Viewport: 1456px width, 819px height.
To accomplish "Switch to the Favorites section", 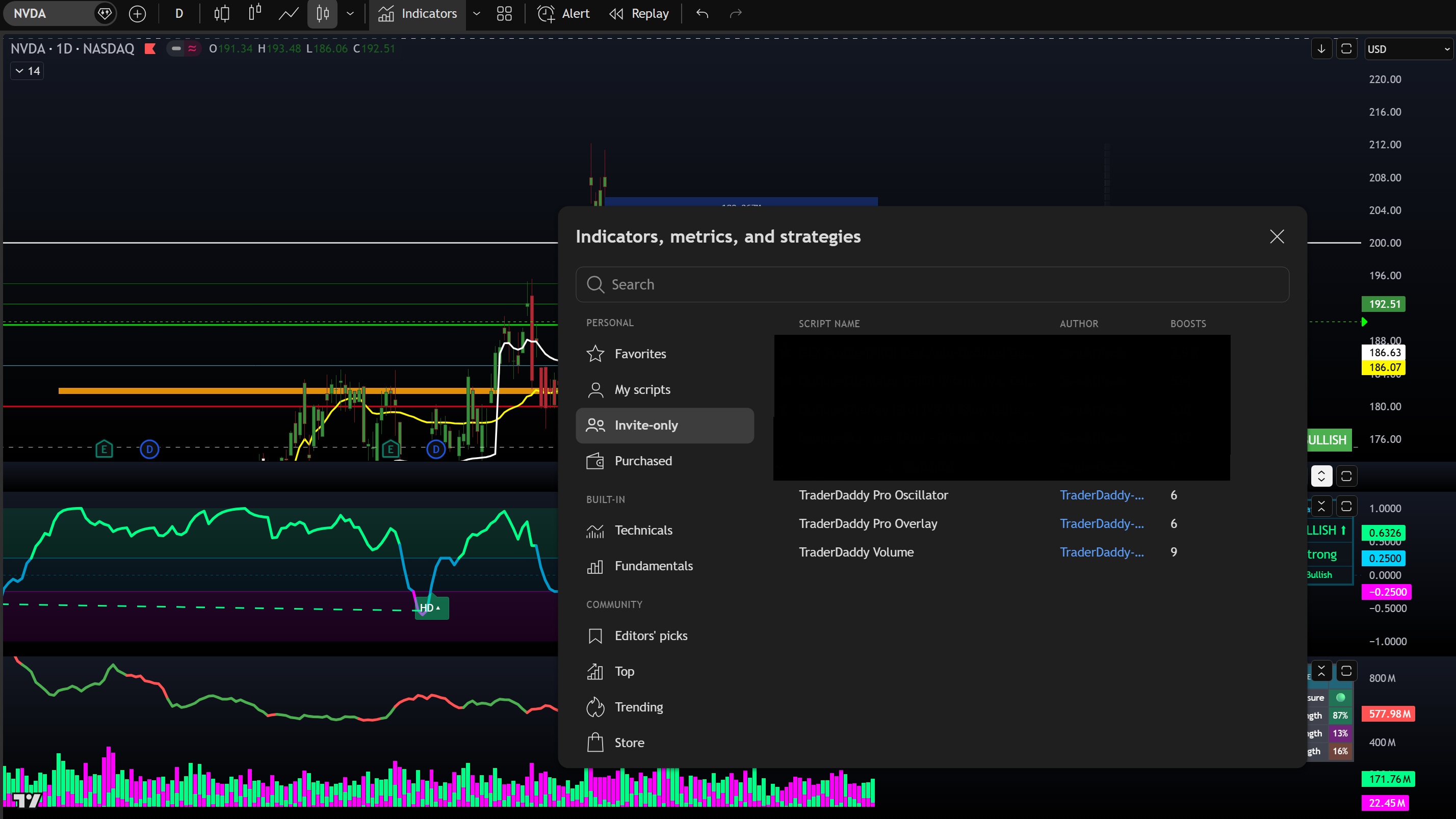I will point(640,354).
